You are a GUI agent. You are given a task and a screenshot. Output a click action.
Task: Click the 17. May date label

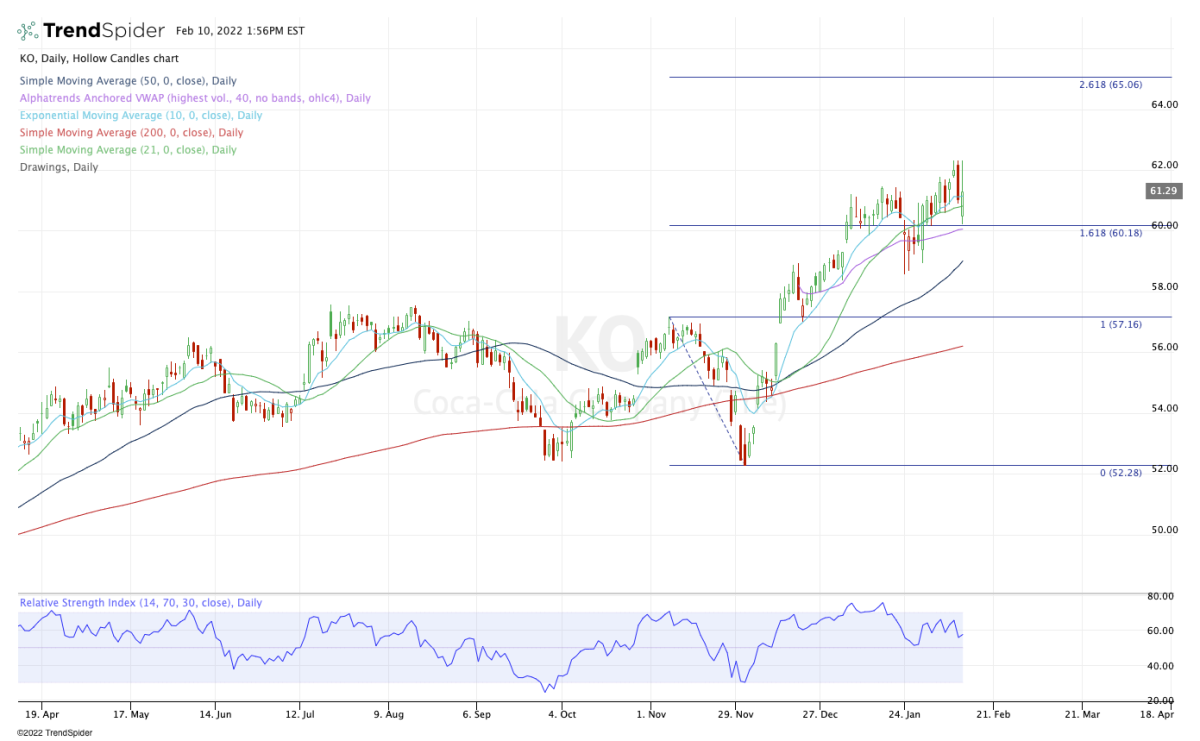(x=133, y=715)
